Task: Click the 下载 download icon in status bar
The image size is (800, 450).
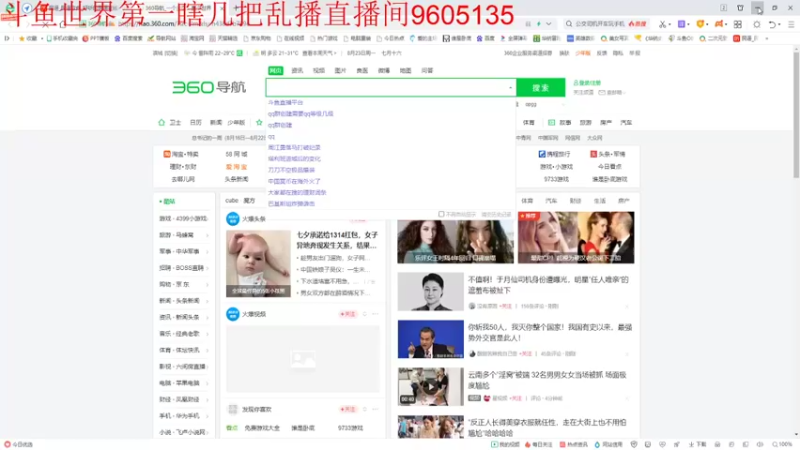Action: click(x=691, y=444)
